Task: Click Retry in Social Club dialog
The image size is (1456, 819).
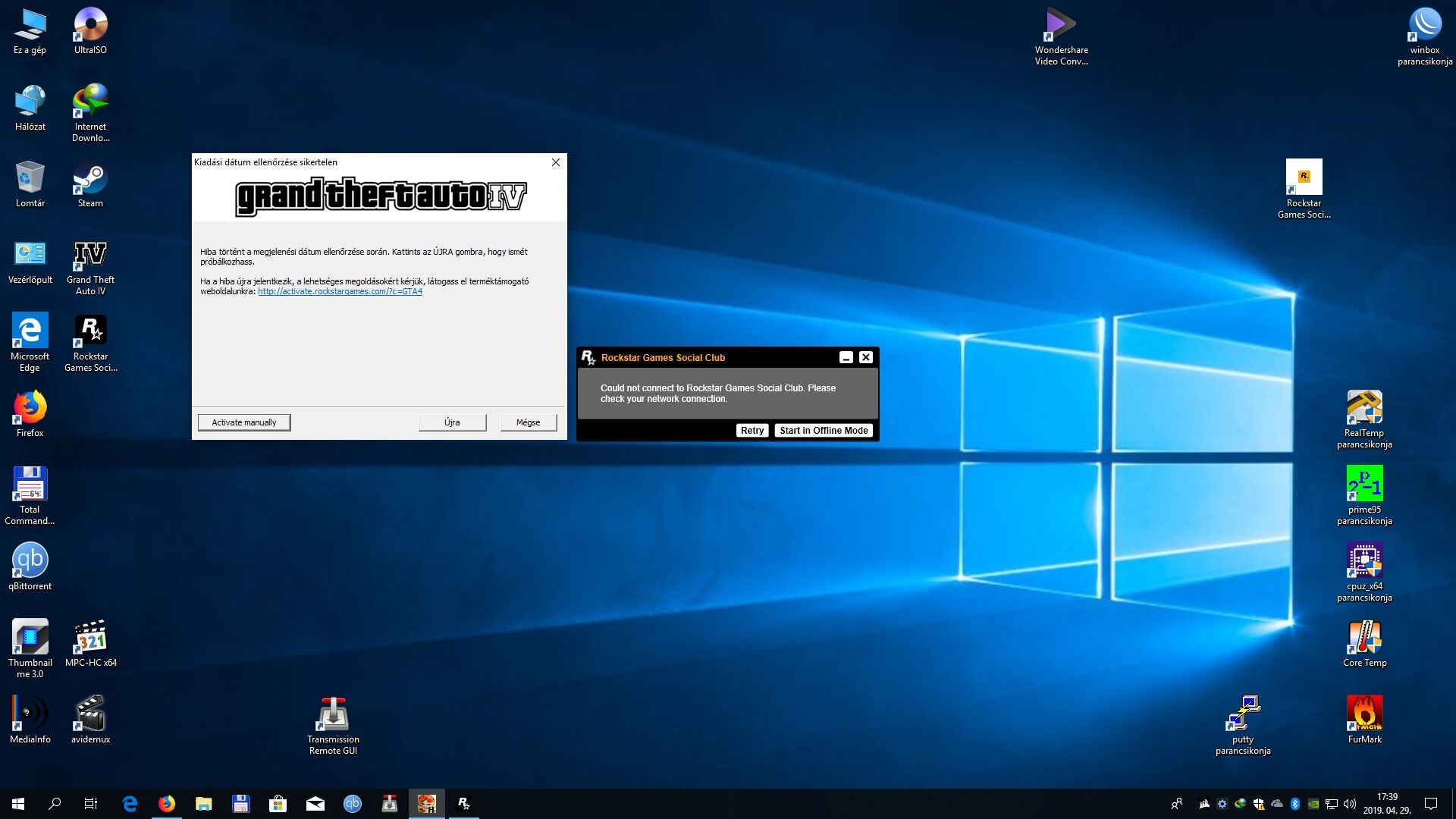Action: point(752,431)
